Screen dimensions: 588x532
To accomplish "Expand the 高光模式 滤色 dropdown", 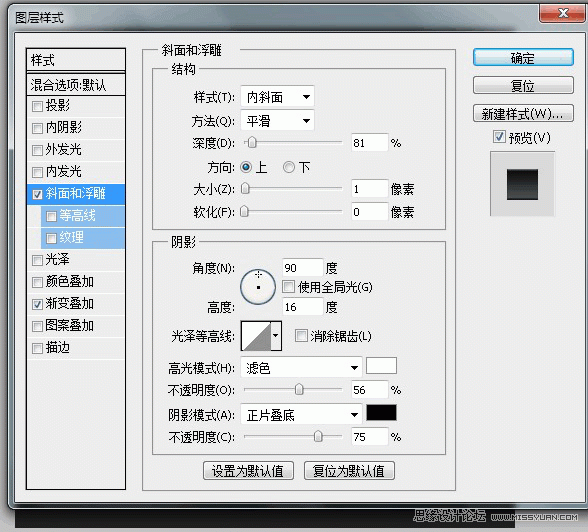I will [301, 367].
